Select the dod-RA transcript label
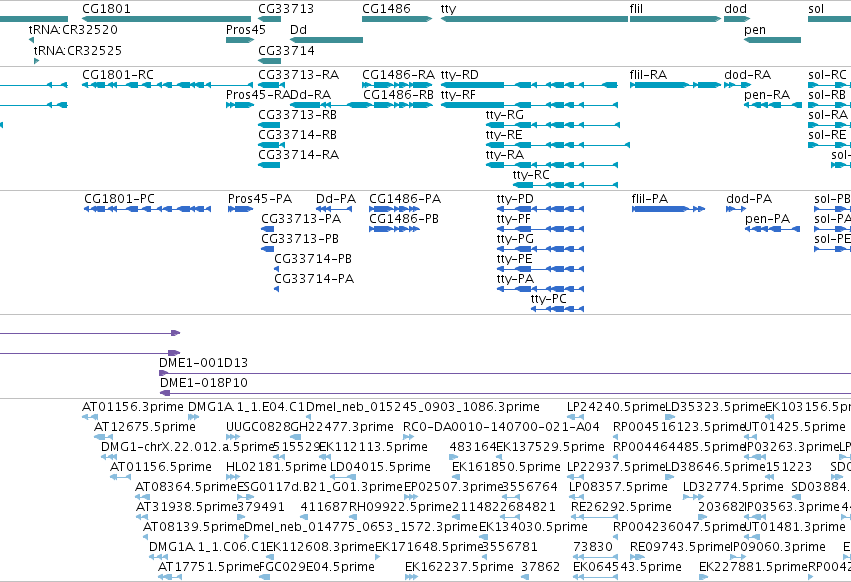The image size is (851, 582). [747, 75]
